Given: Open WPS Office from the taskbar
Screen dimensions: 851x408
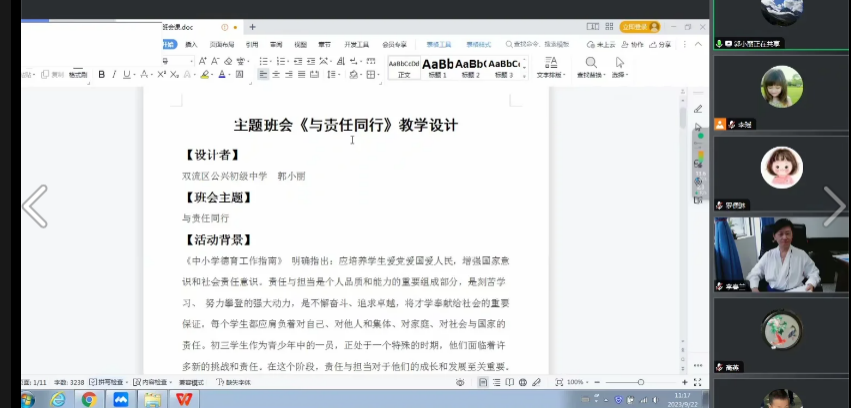Looking at the screenshot, I should point(184,400).
